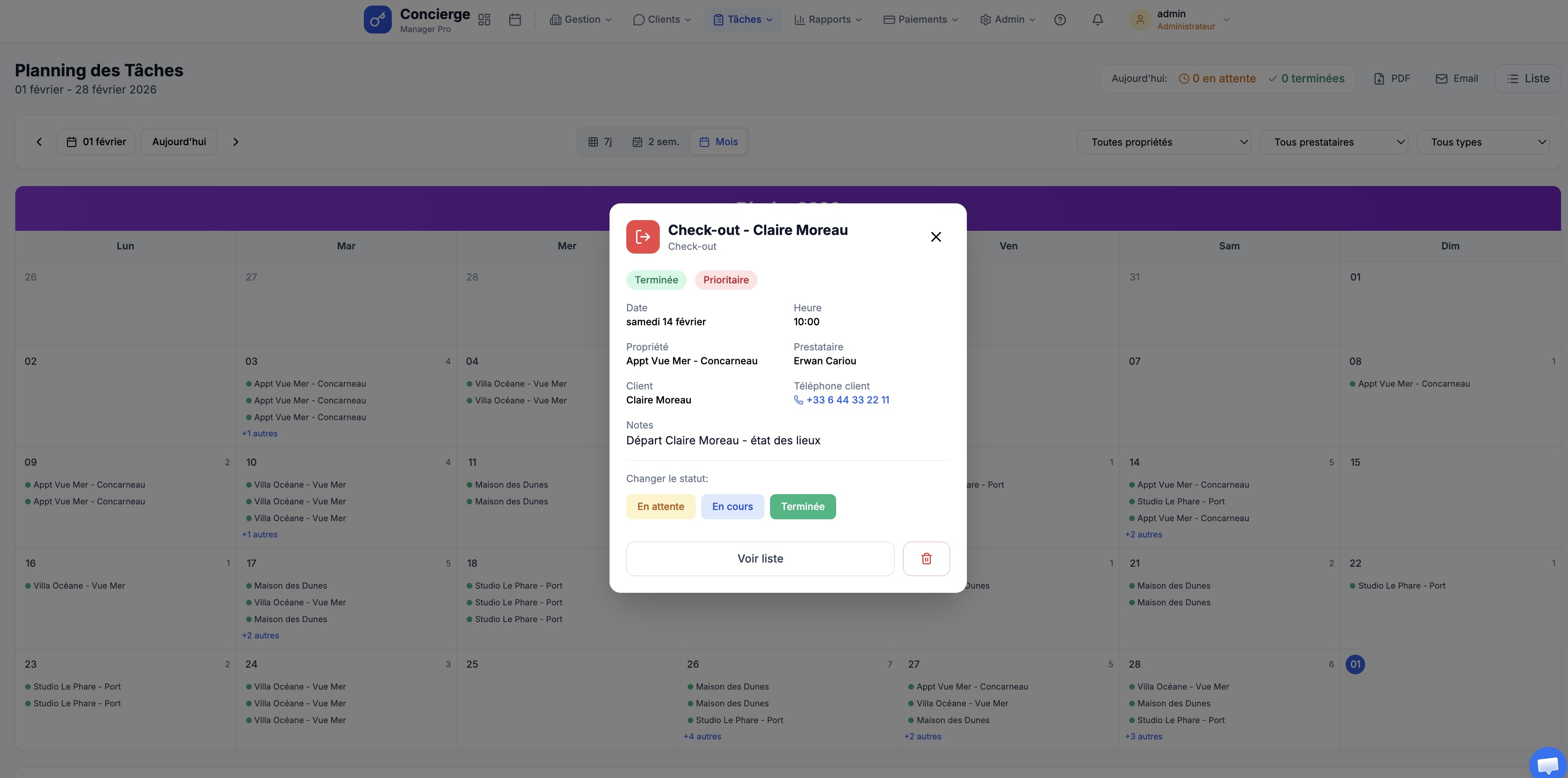Set status to Terminée

coord(802,507)
